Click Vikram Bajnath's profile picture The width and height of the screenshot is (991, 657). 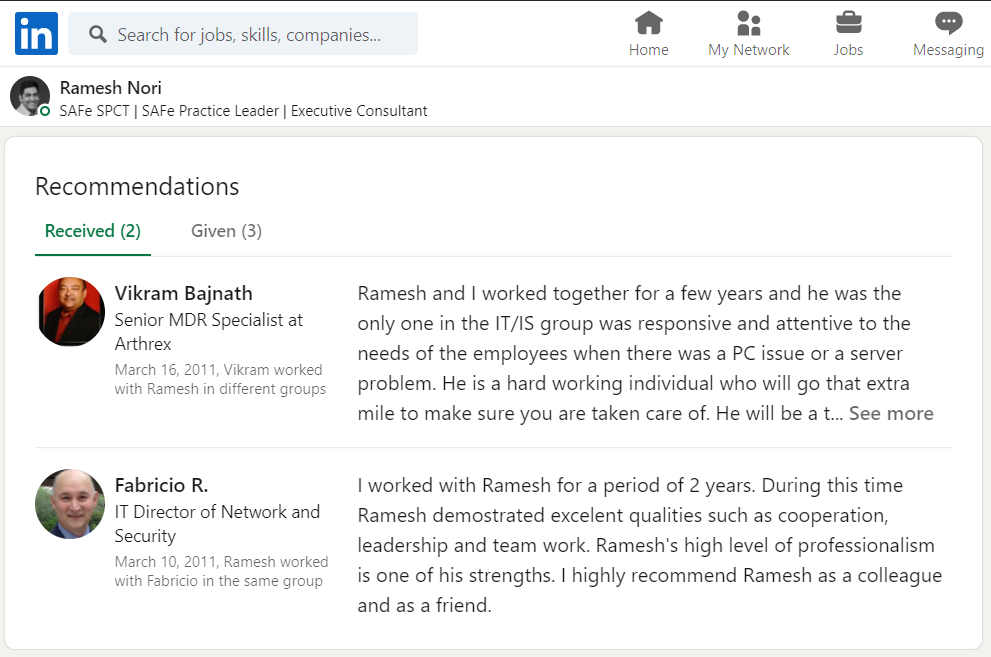[x=70, y=312]
